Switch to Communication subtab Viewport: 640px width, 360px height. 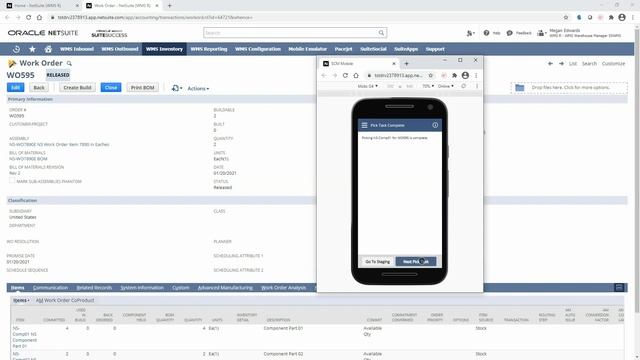[50, 288]
